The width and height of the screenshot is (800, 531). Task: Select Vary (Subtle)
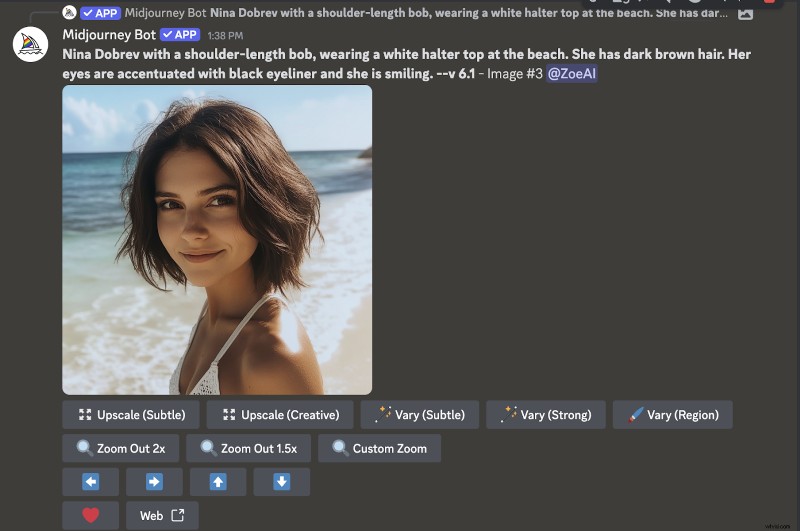click(420, 415)
